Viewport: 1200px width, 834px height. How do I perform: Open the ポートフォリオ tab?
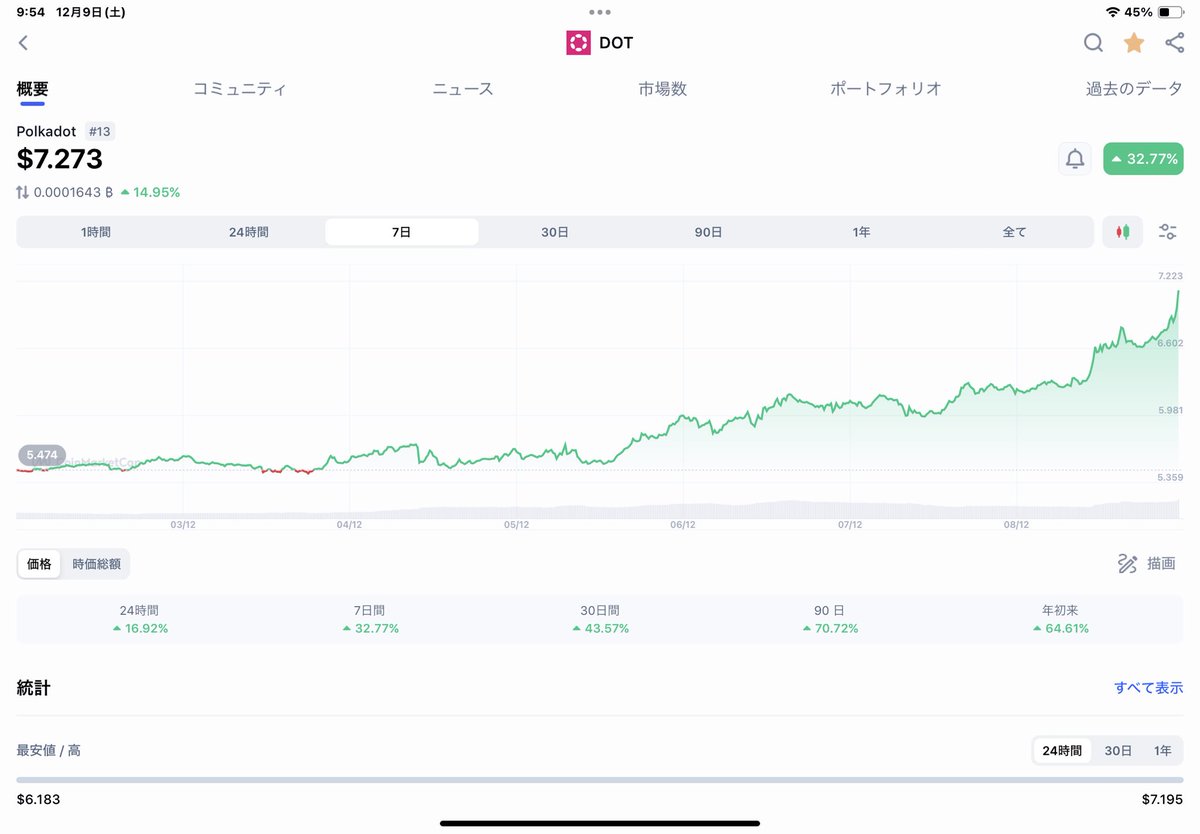click(x=886, y=89)
